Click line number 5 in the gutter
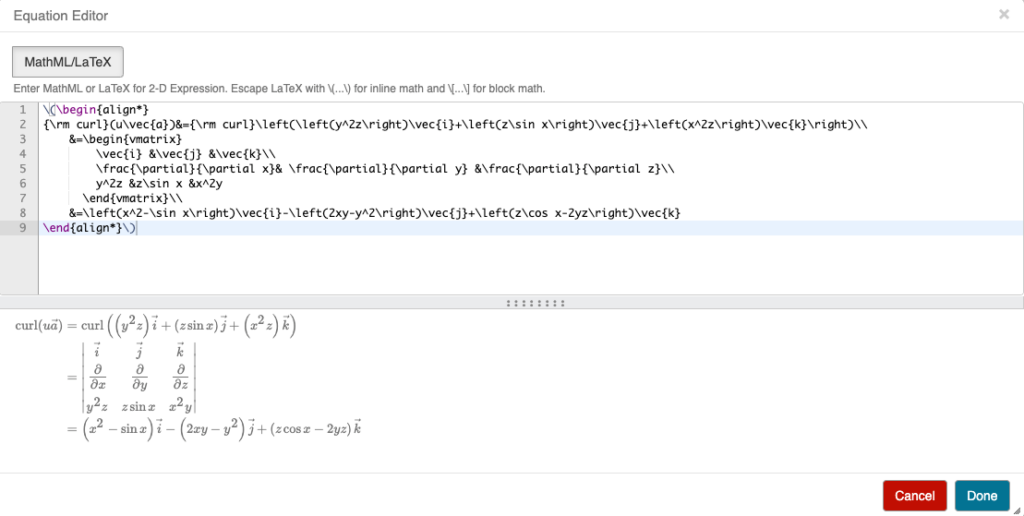Viewport: 1024px width, 516px height. 23,169
